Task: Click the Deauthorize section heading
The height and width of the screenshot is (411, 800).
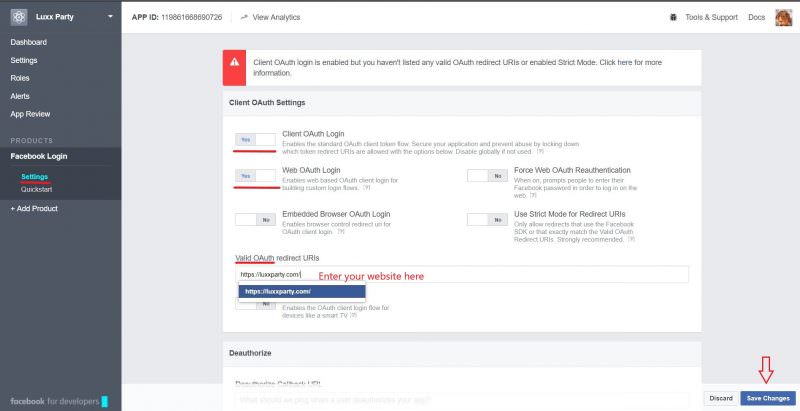Action: pyautogui.click(x=250, y=353)
